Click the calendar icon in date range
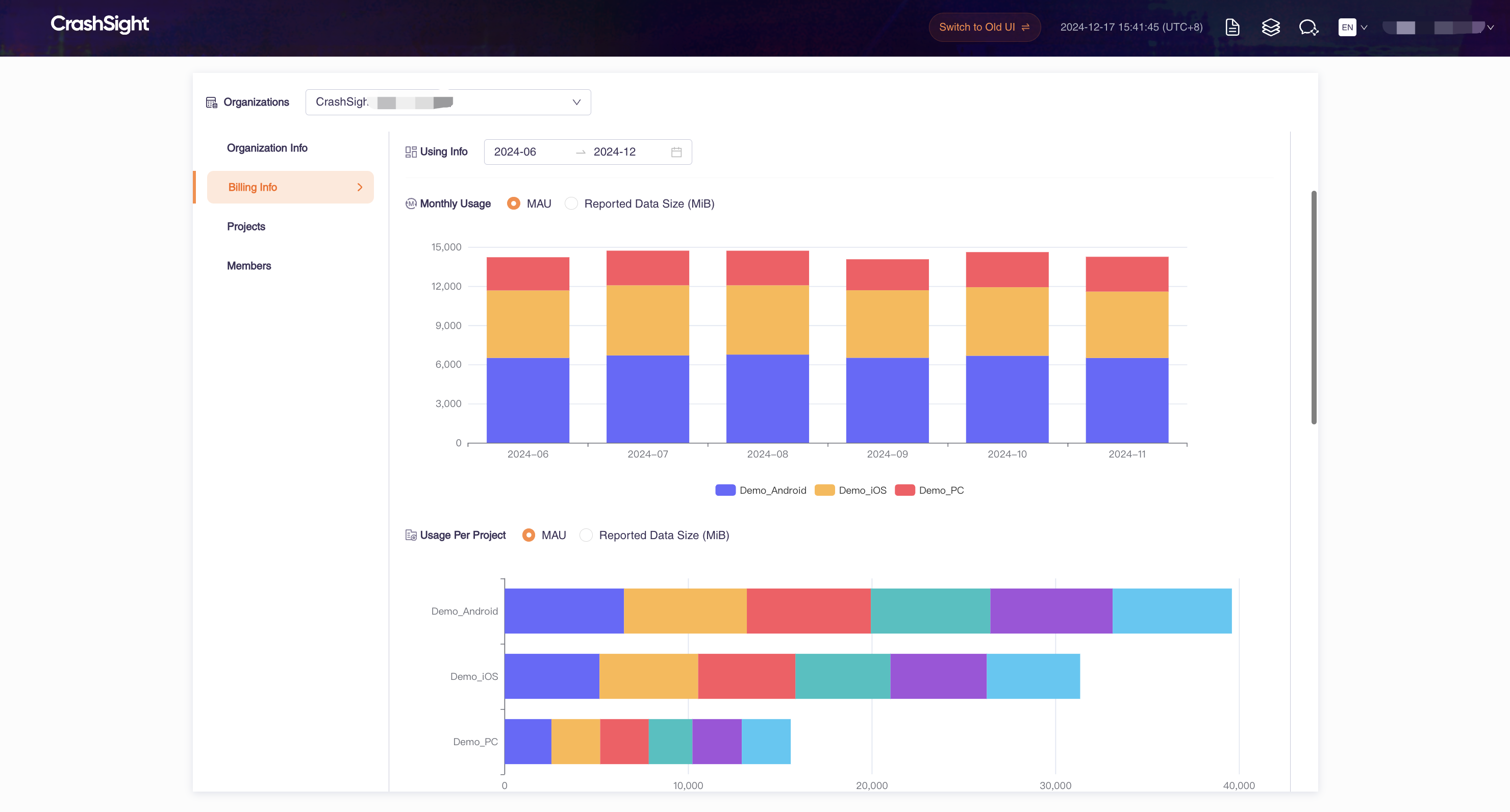The image size is (1510, 812). coord(676,152)
